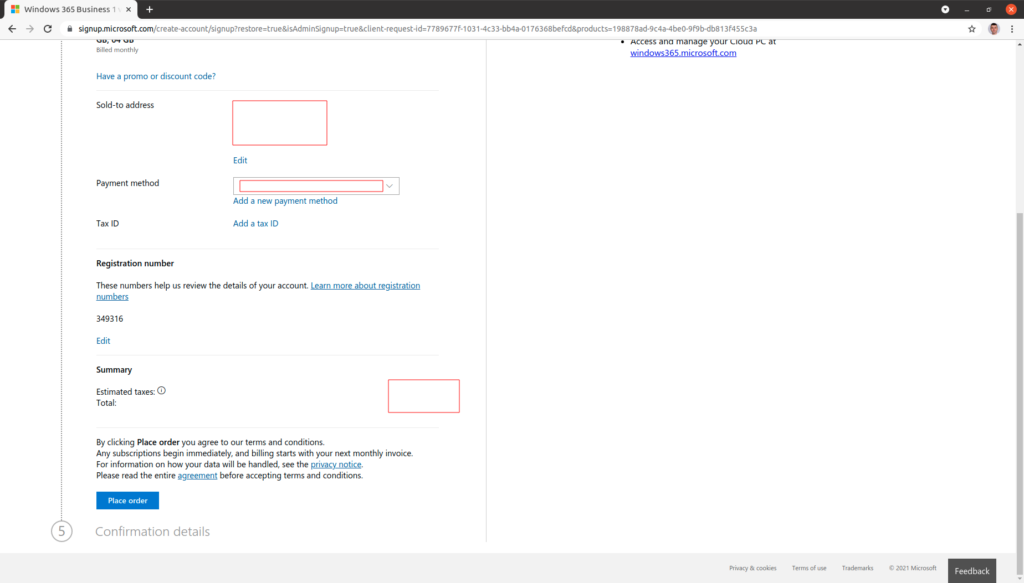Viewport: 1024px width, 583px height.
Task: Reload the signup page
Action: point(48,29)
